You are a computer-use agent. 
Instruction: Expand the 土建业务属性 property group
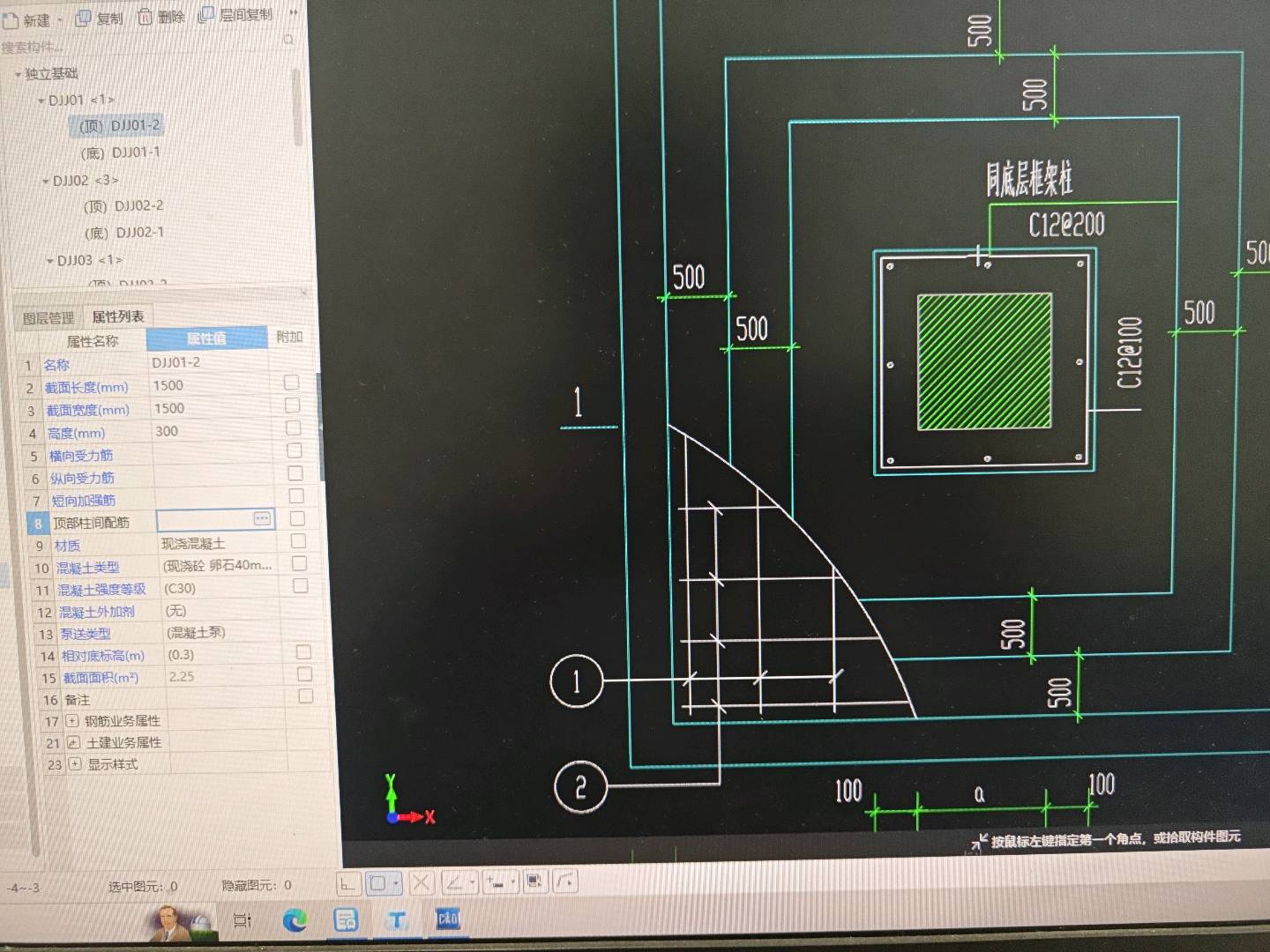tap(73, 743)
